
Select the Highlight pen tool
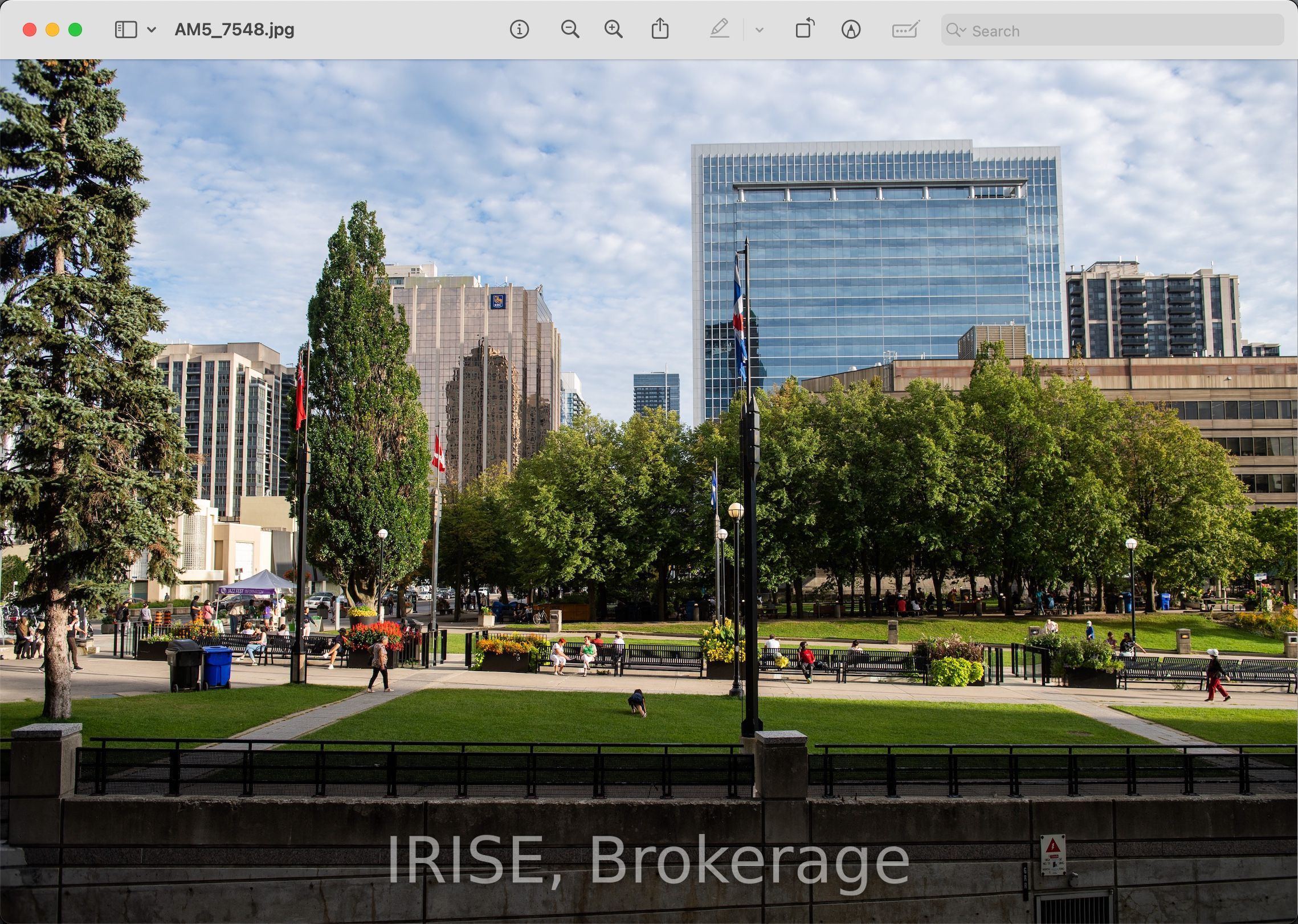(x=720, y=28)
